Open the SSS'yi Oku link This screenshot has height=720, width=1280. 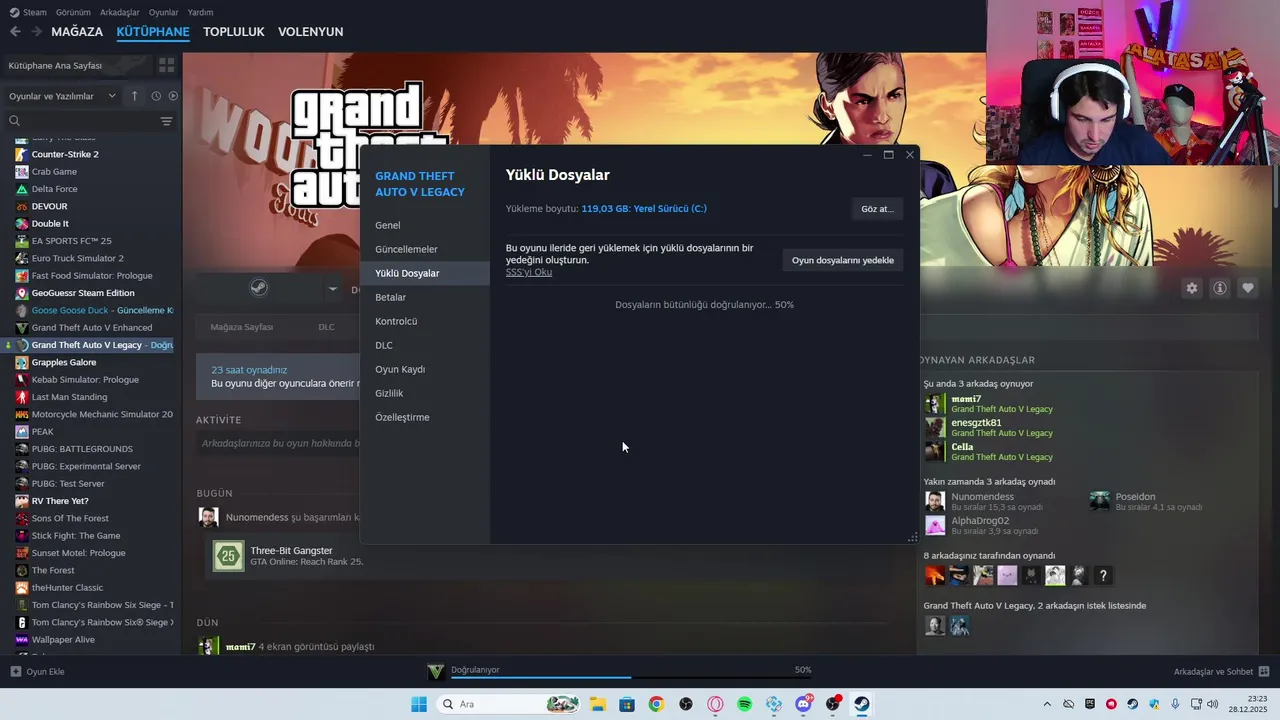529,272
